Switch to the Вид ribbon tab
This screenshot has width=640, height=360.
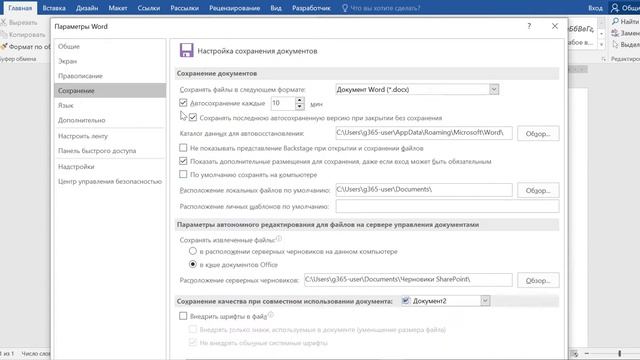click(x=276, y=8)
